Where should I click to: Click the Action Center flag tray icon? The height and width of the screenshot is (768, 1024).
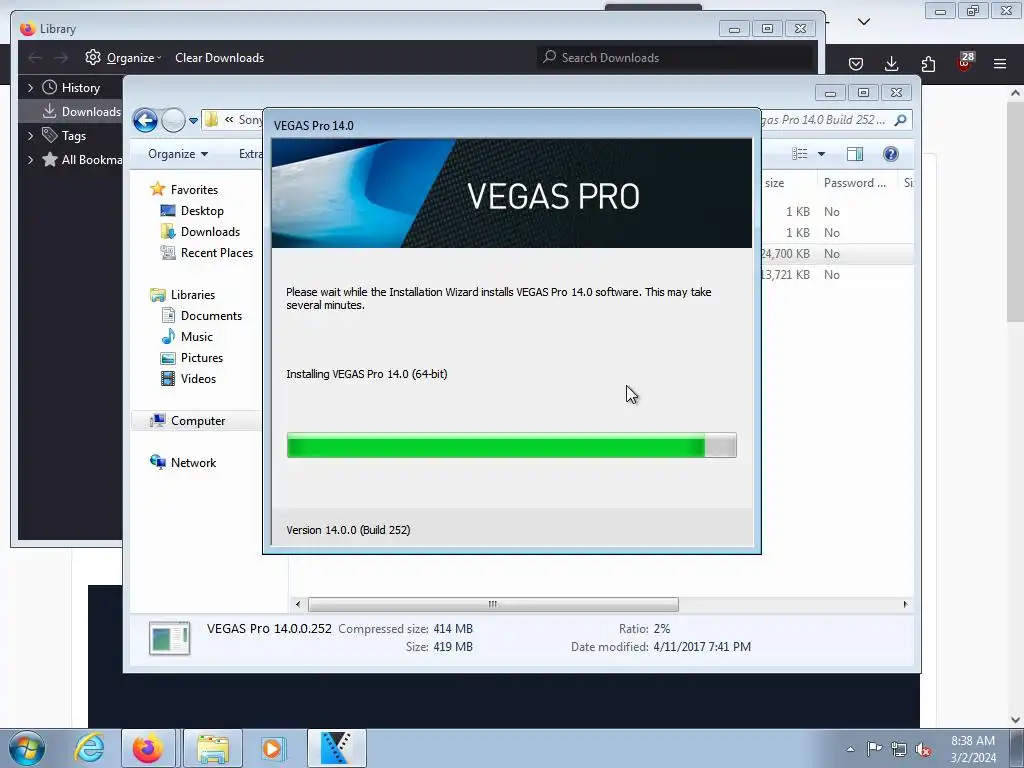(874, 749)
